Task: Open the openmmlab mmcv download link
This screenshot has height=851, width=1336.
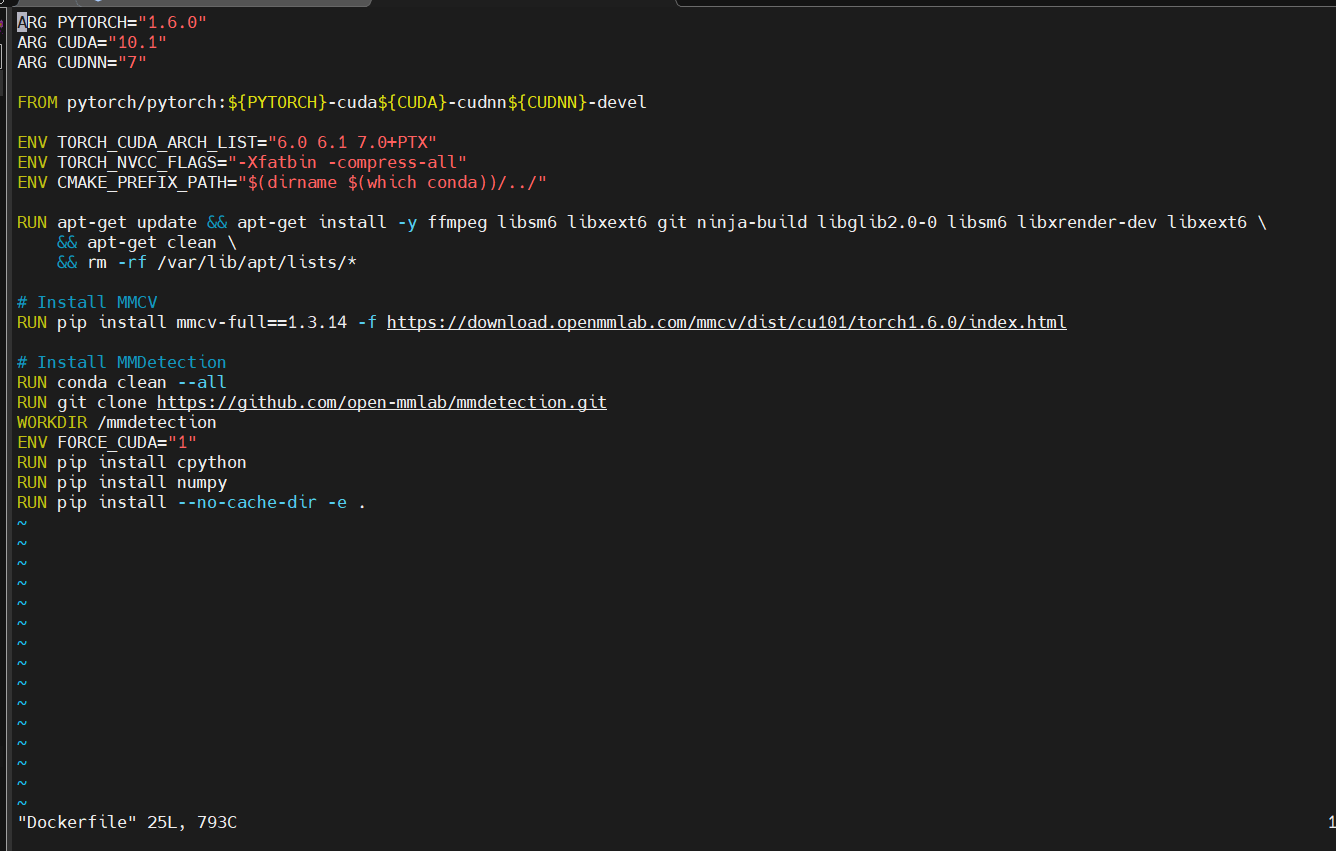Action: pos(726,322)
